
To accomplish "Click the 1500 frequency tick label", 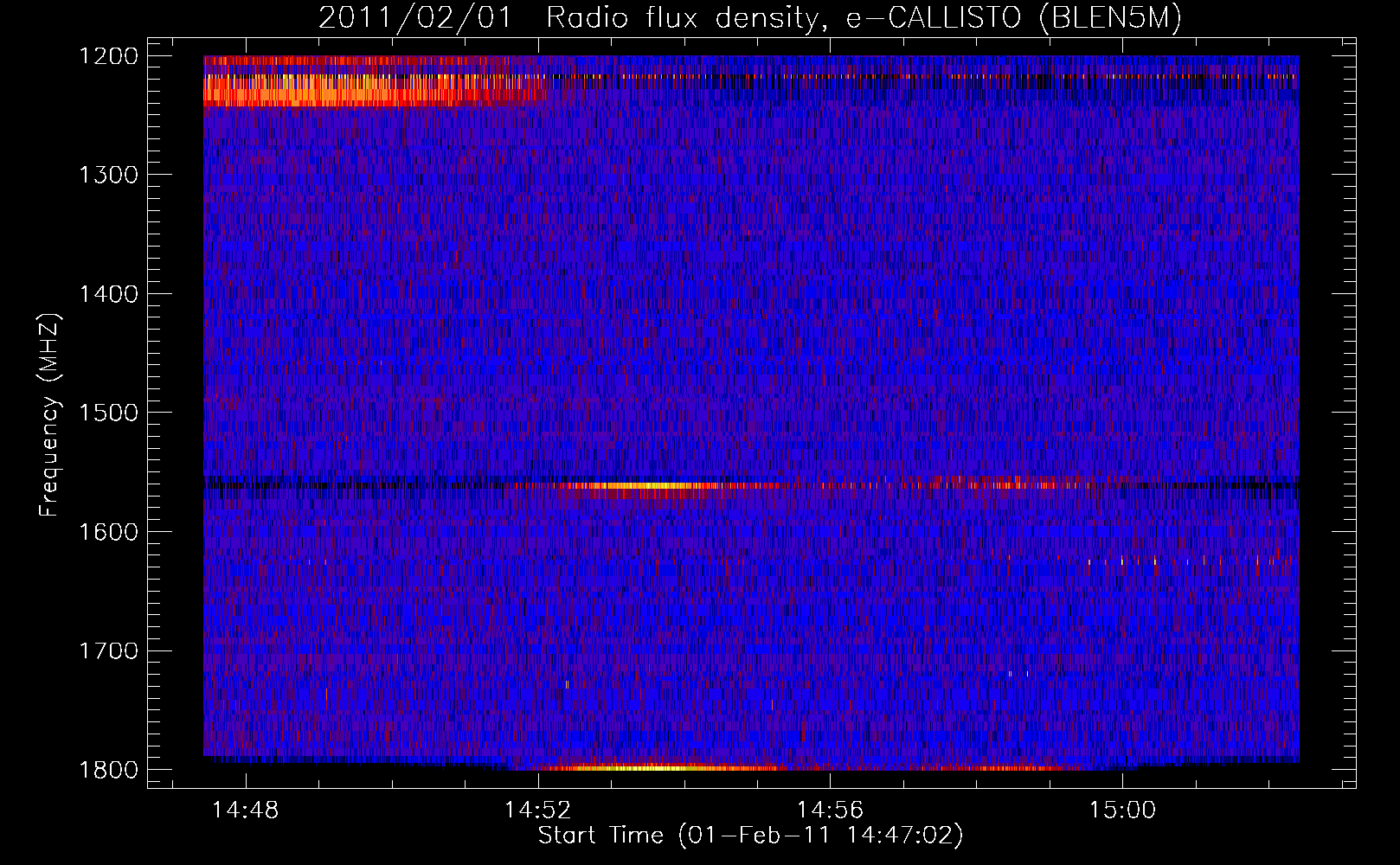I will (108, 413).
